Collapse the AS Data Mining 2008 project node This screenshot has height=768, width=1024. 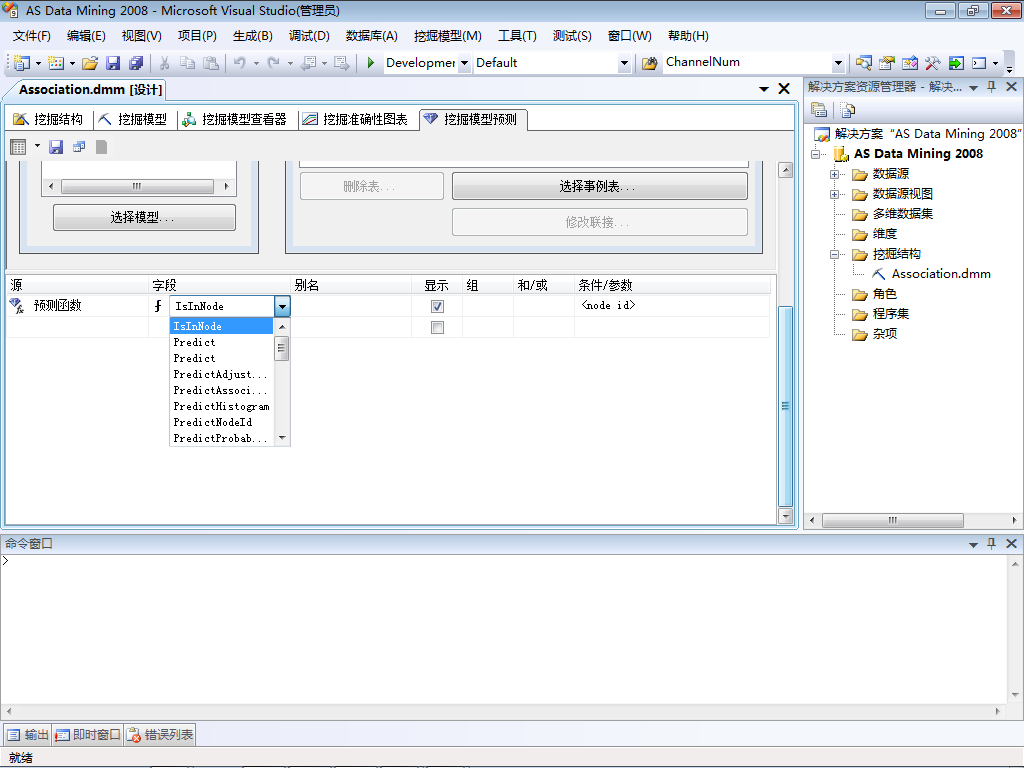coord(815,154)
